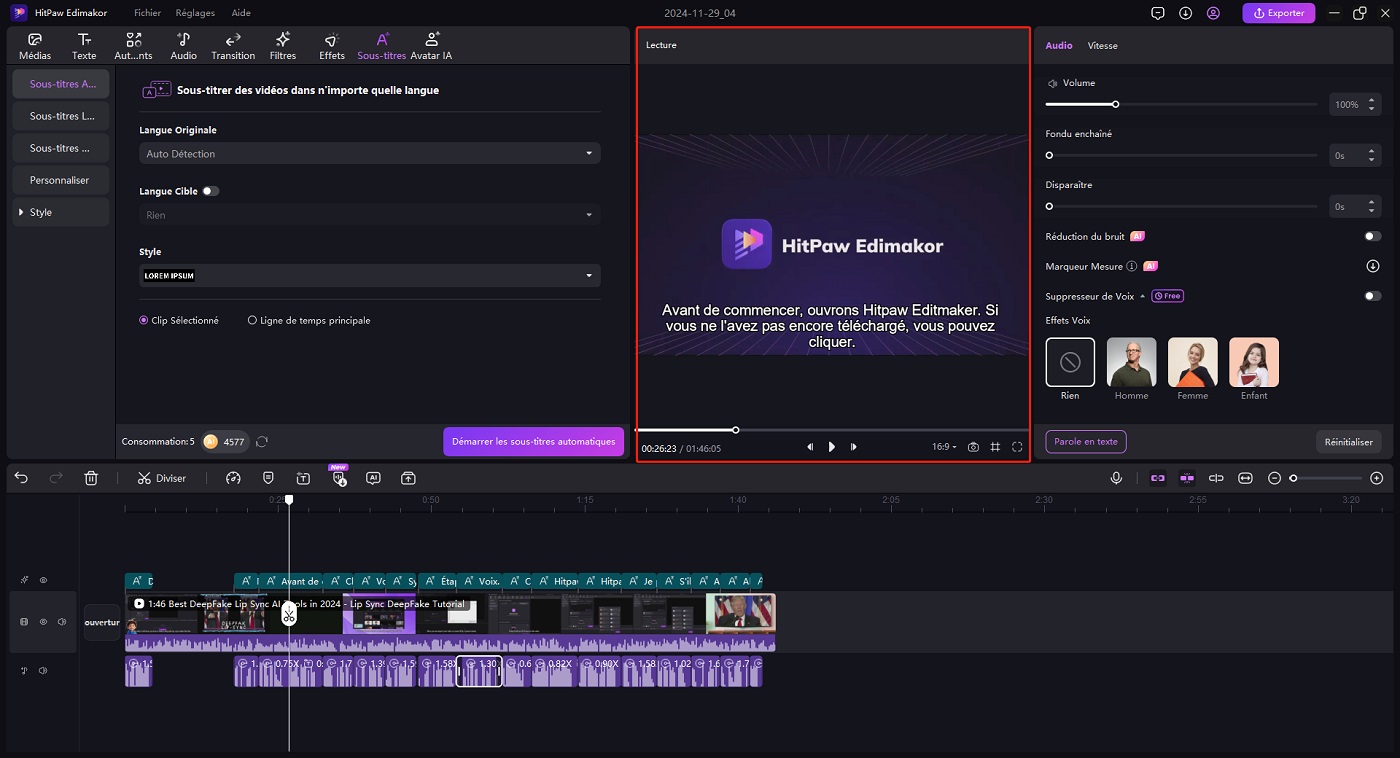Open the subtitle Style dropdown
This screenshot has height=758, width=1400.
(x=369, y=276)
